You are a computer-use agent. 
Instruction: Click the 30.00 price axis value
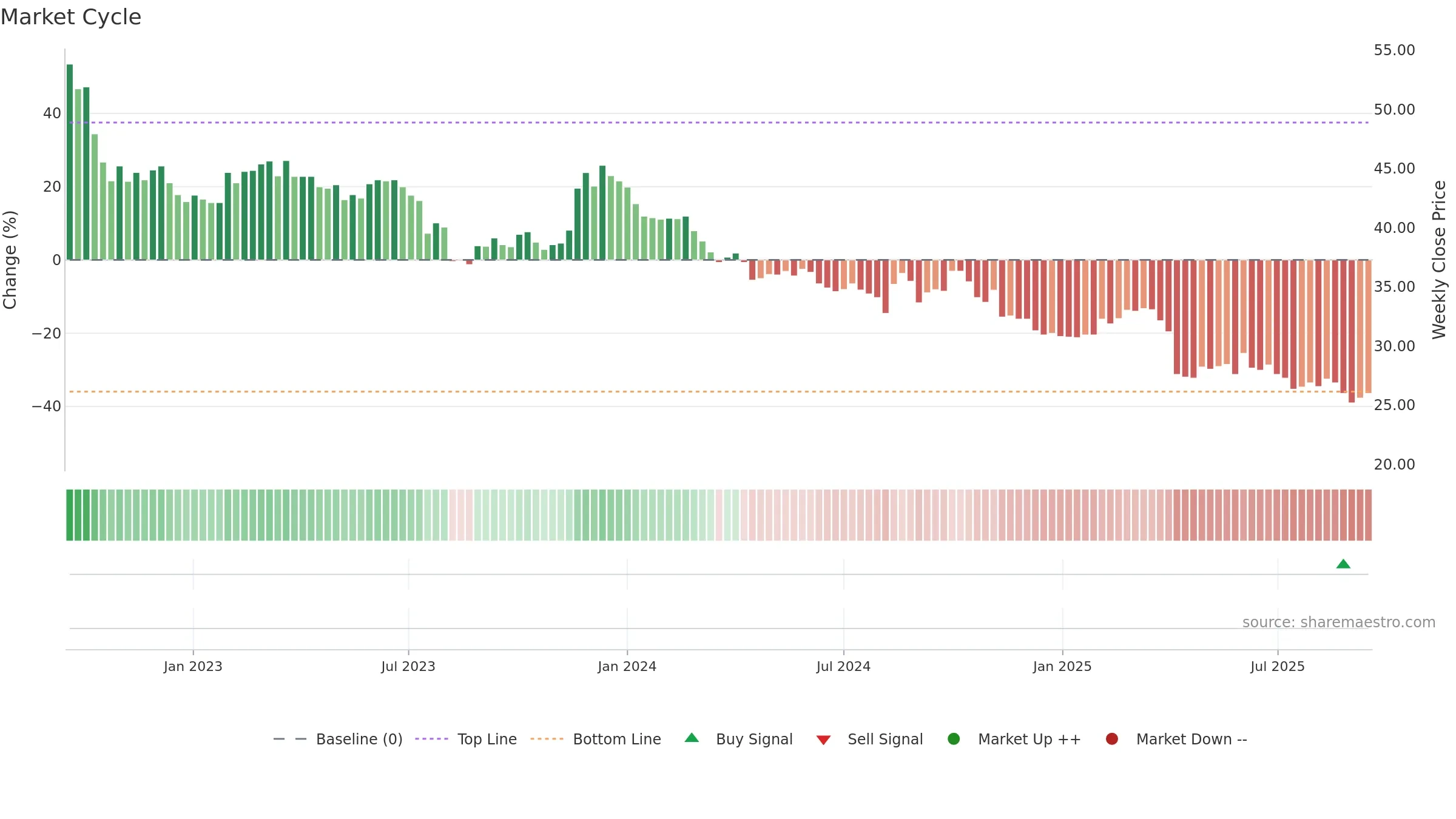(x=1394, y=346)
